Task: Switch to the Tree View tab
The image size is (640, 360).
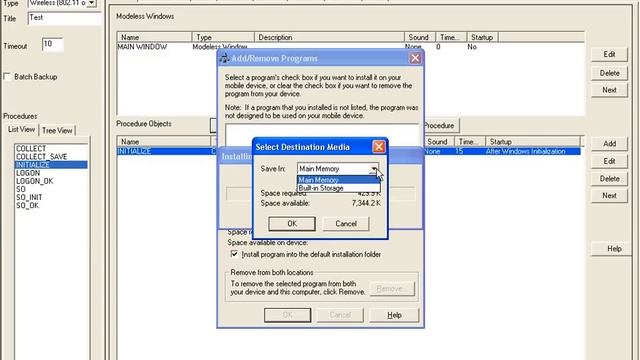Action: (57, 131)
